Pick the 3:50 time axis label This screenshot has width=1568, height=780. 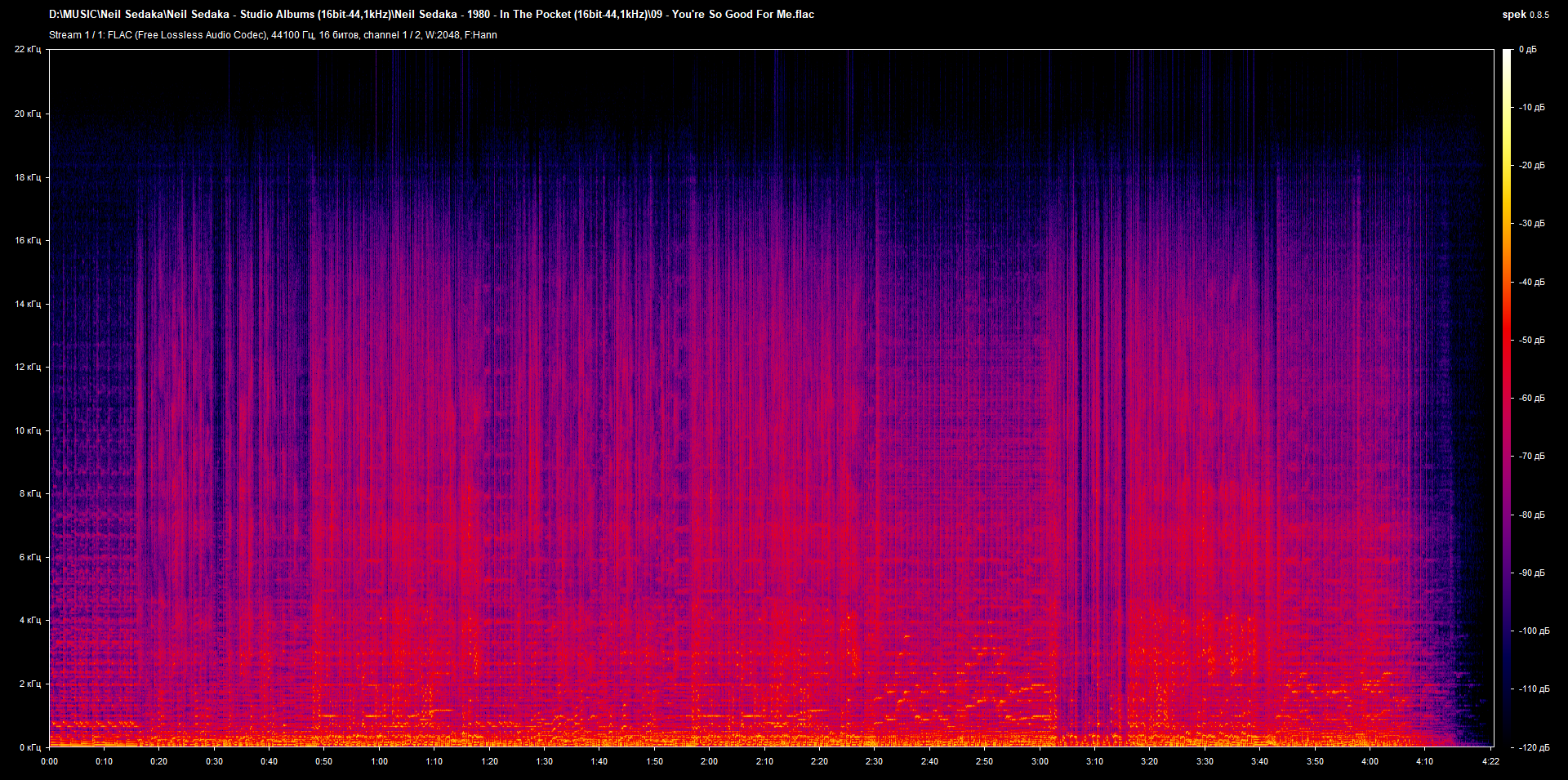click(1315, 761)
